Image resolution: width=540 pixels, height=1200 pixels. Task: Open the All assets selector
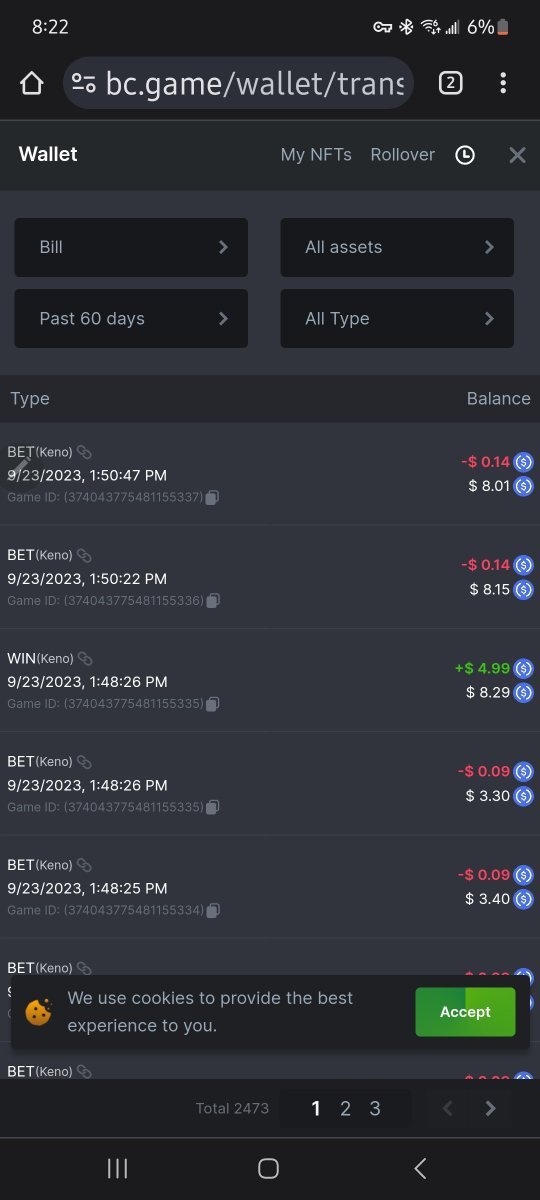[x=397, y=247]
